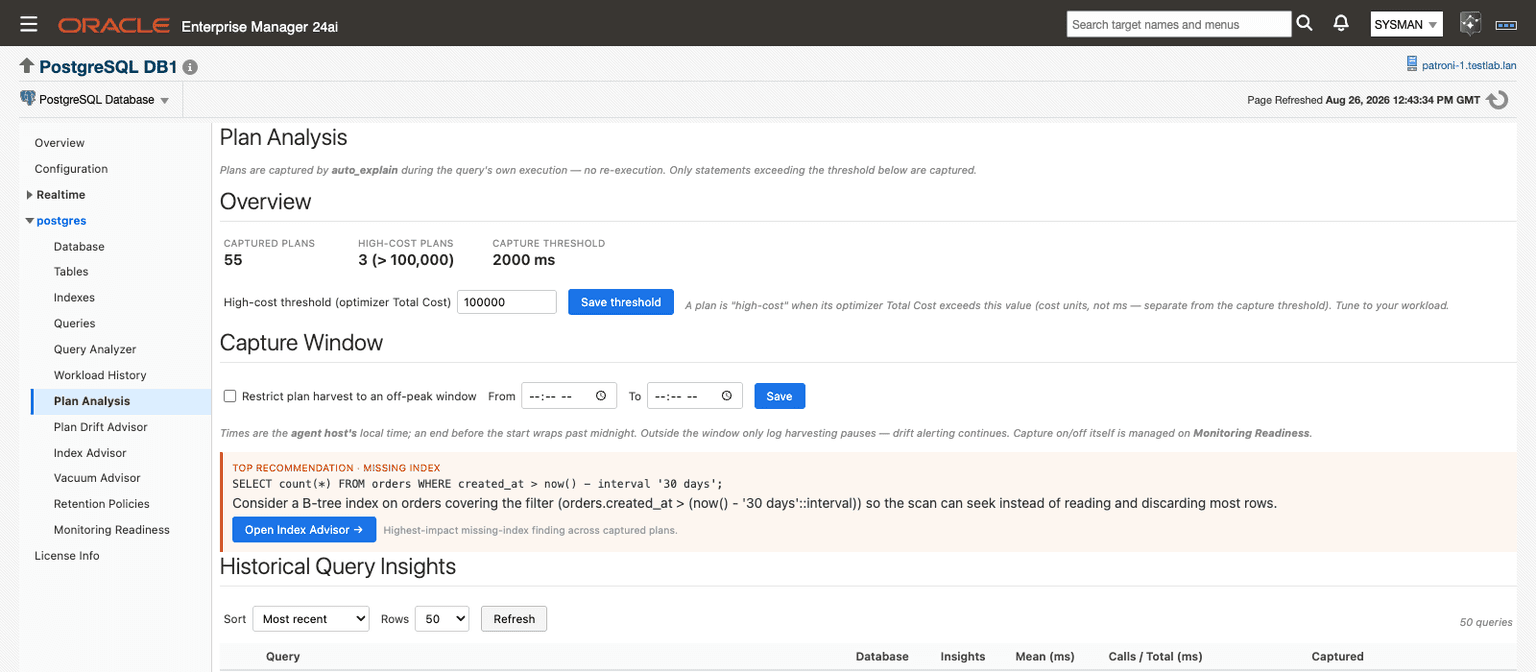Open Configuration in the sidebar
This screenshot has height=672, width=1536.
coord(71,169)
